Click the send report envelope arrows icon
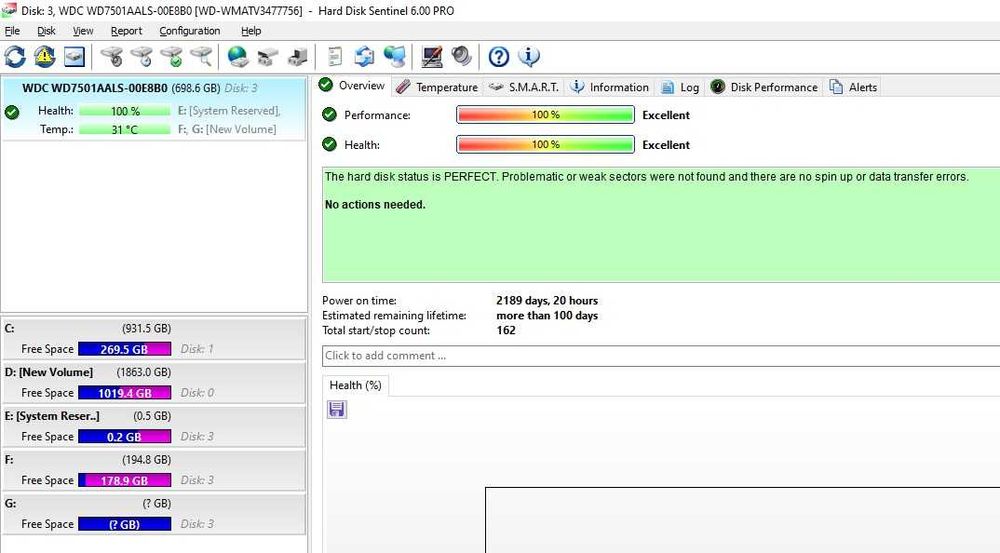The height and width of the screenshot is (553, 1000). pyautogui.click(x=364, y=57)
